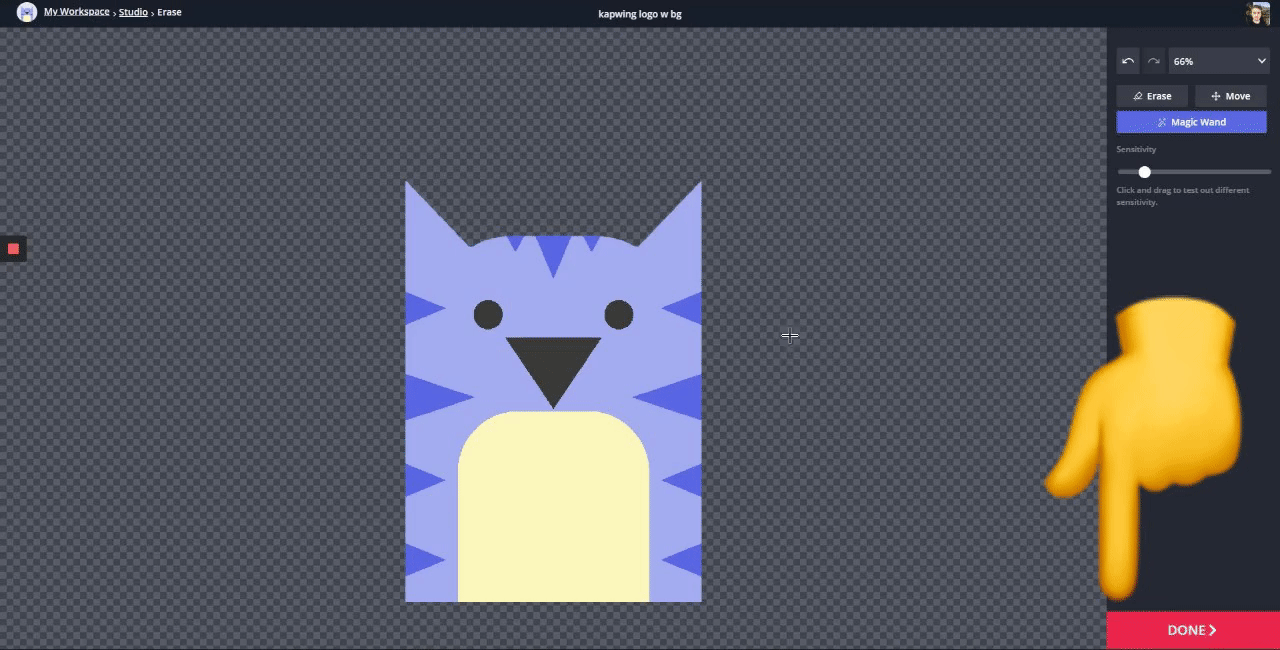Click the red square on the left edge

pos(13,249)
